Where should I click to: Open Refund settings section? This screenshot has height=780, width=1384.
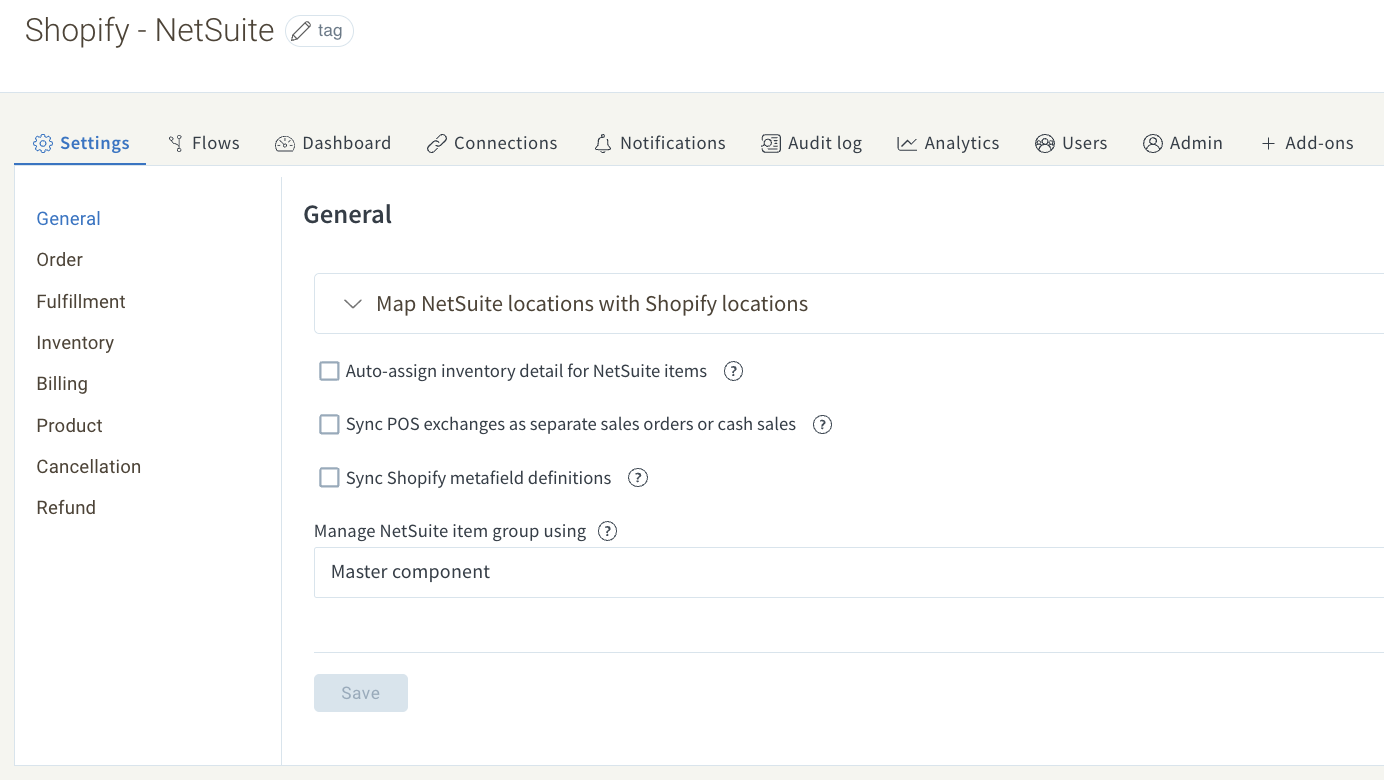(x=66, y=508)
